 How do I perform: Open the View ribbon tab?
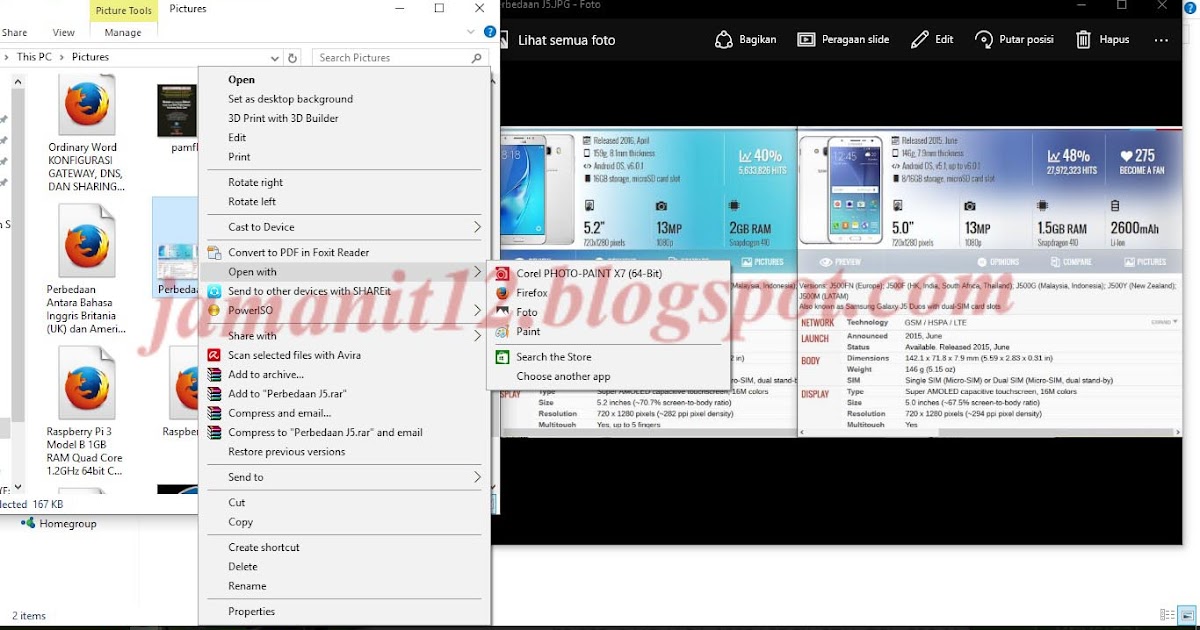63,33
